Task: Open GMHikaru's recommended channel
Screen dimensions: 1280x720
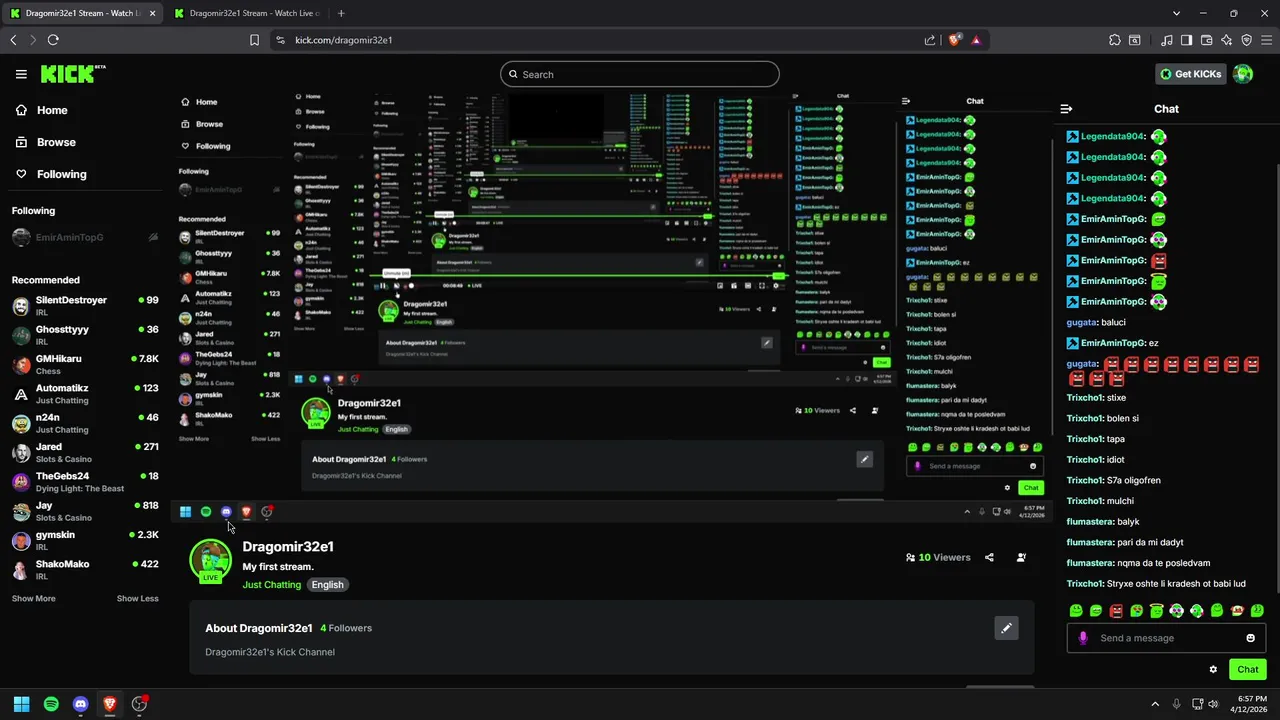Action: pyautogui.click(x=85, y=364)
